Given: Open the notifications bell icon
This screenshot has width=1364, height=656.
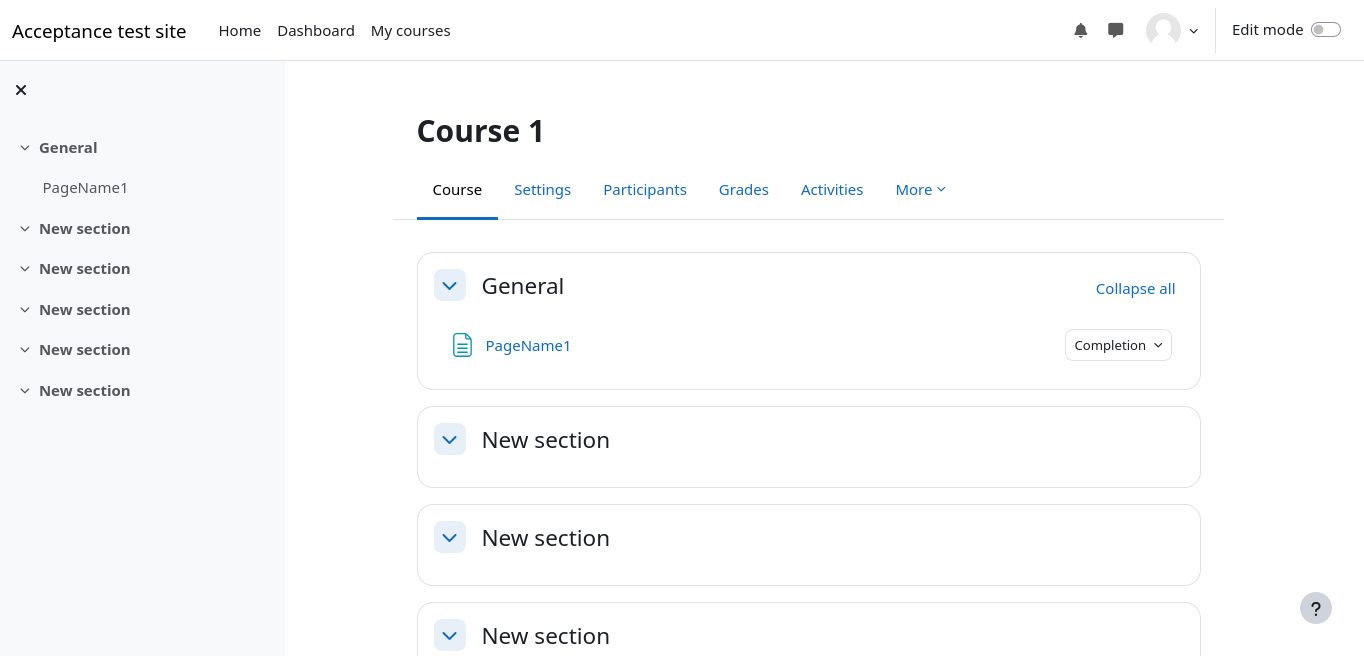Looking at the screenshot, I should [1080, 31].
